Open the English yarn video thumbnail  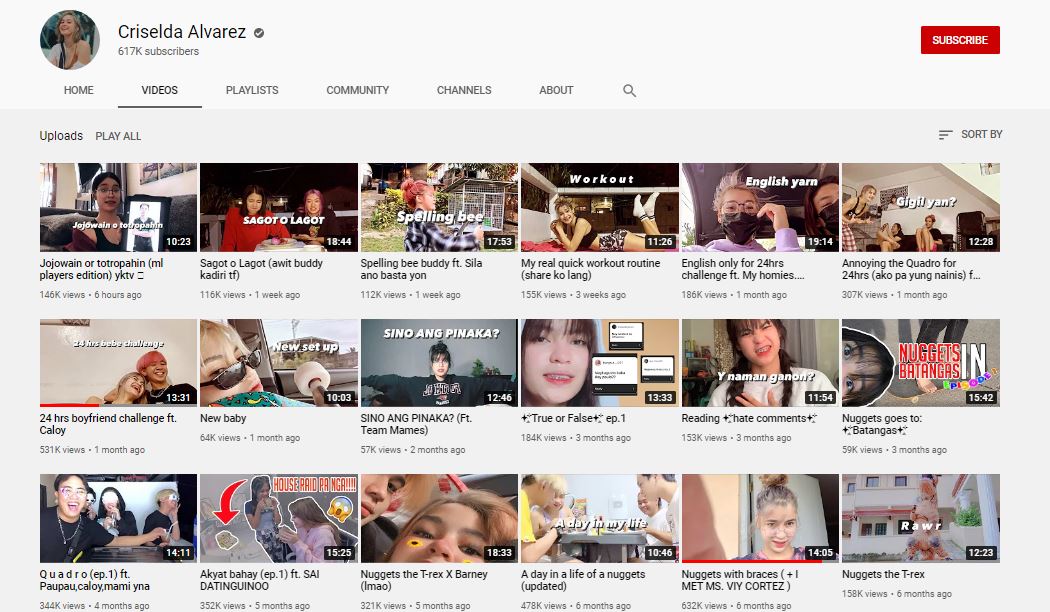[x=760, y=208]
